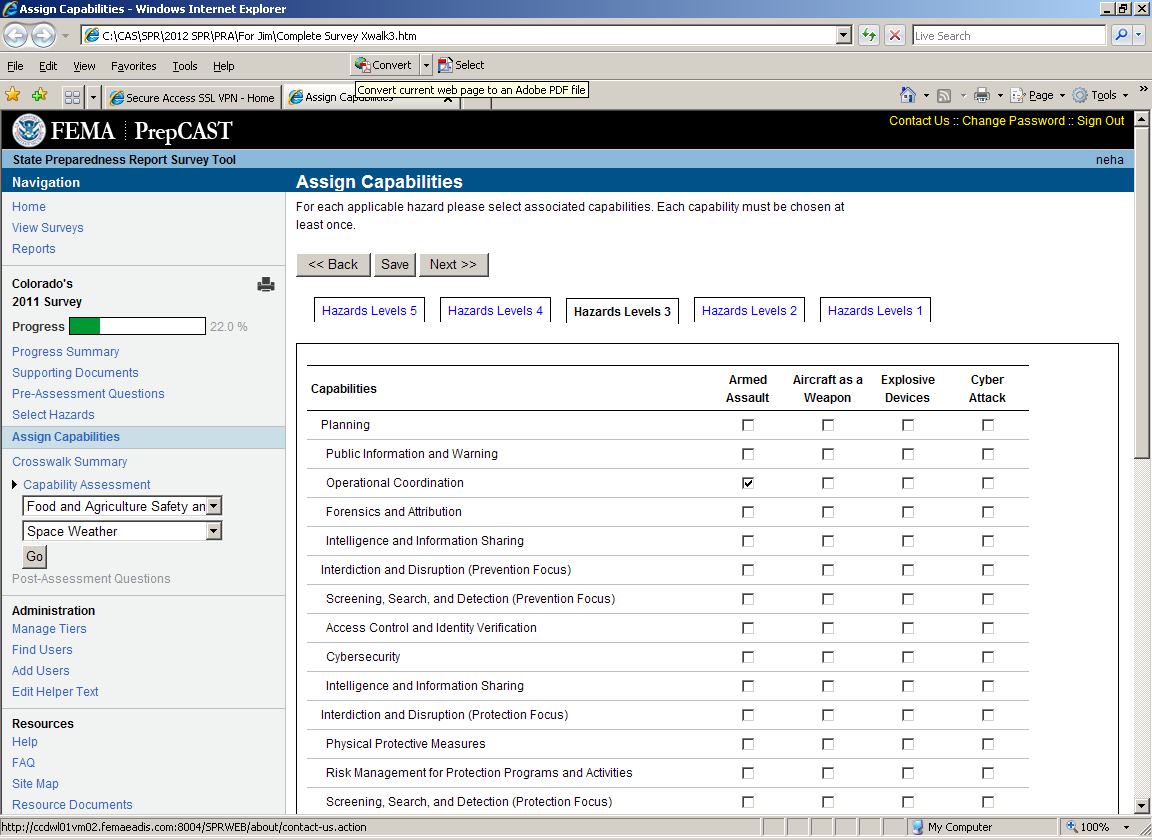Click the Live Search magnifier icon

click(1122, 36)
